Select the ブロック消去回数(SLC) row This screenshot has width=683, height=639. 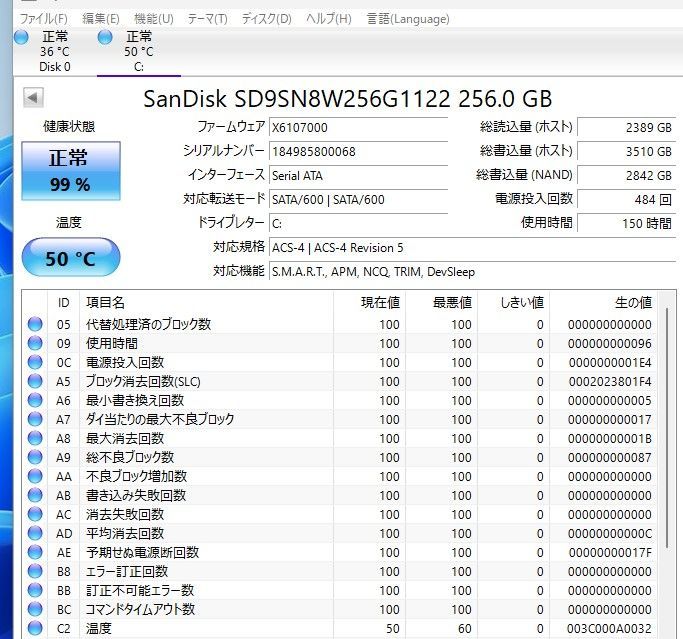pos(340,381)
